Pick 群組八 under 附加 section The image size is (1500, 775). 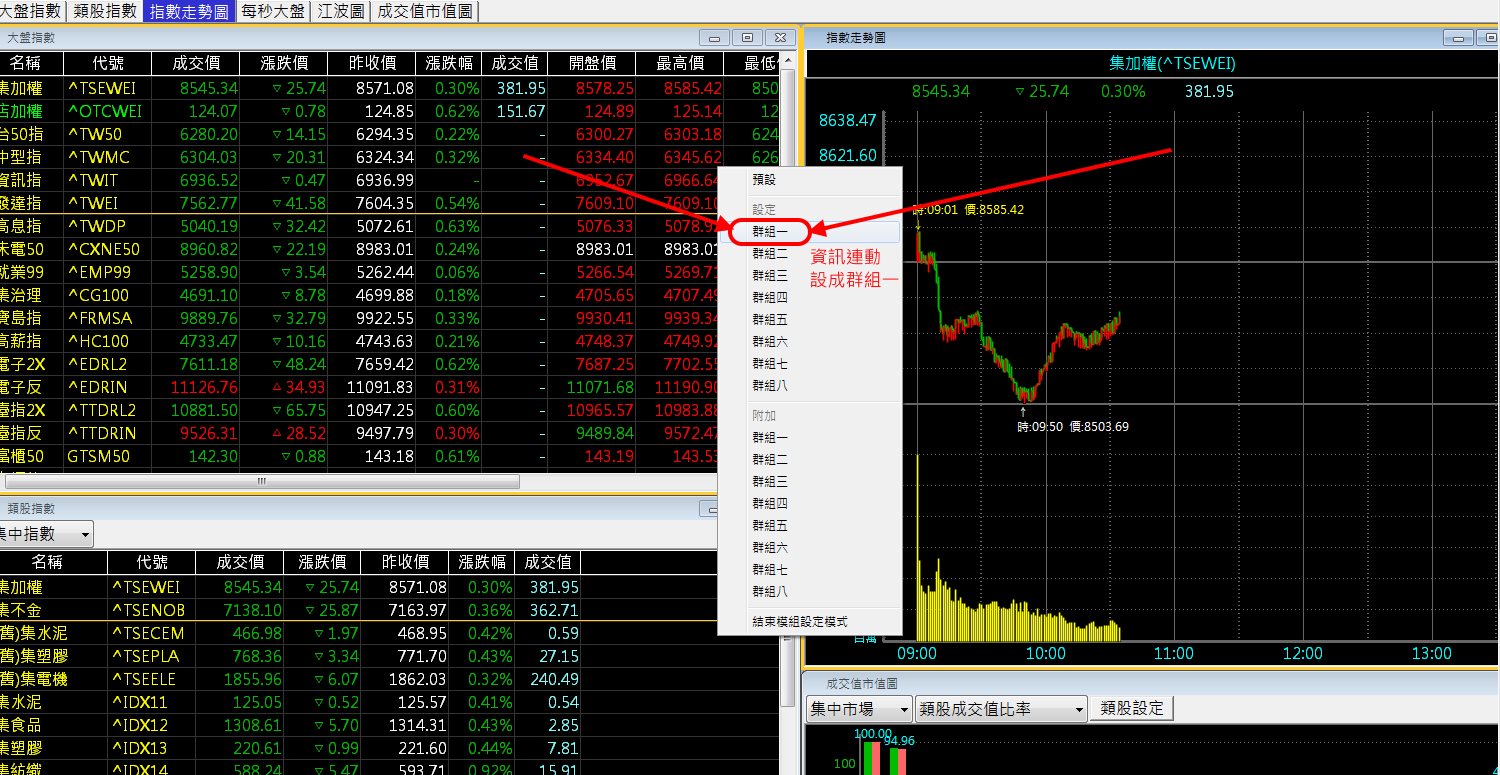pyautogui.click(x=770, y=592)
